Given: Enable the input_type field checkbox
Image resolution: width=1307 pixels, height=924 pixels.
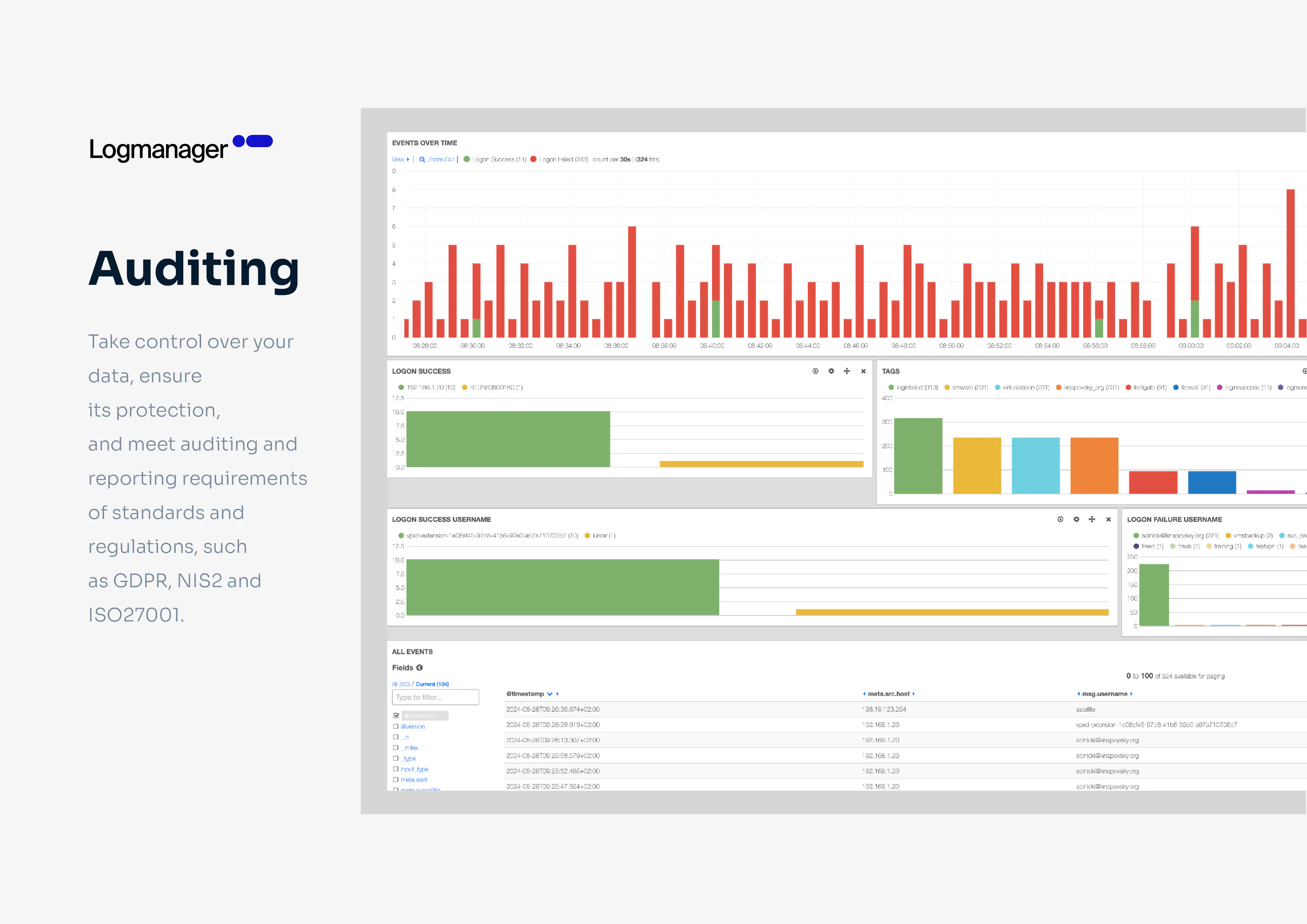Looking at the screenshot, I should point(396,769).
